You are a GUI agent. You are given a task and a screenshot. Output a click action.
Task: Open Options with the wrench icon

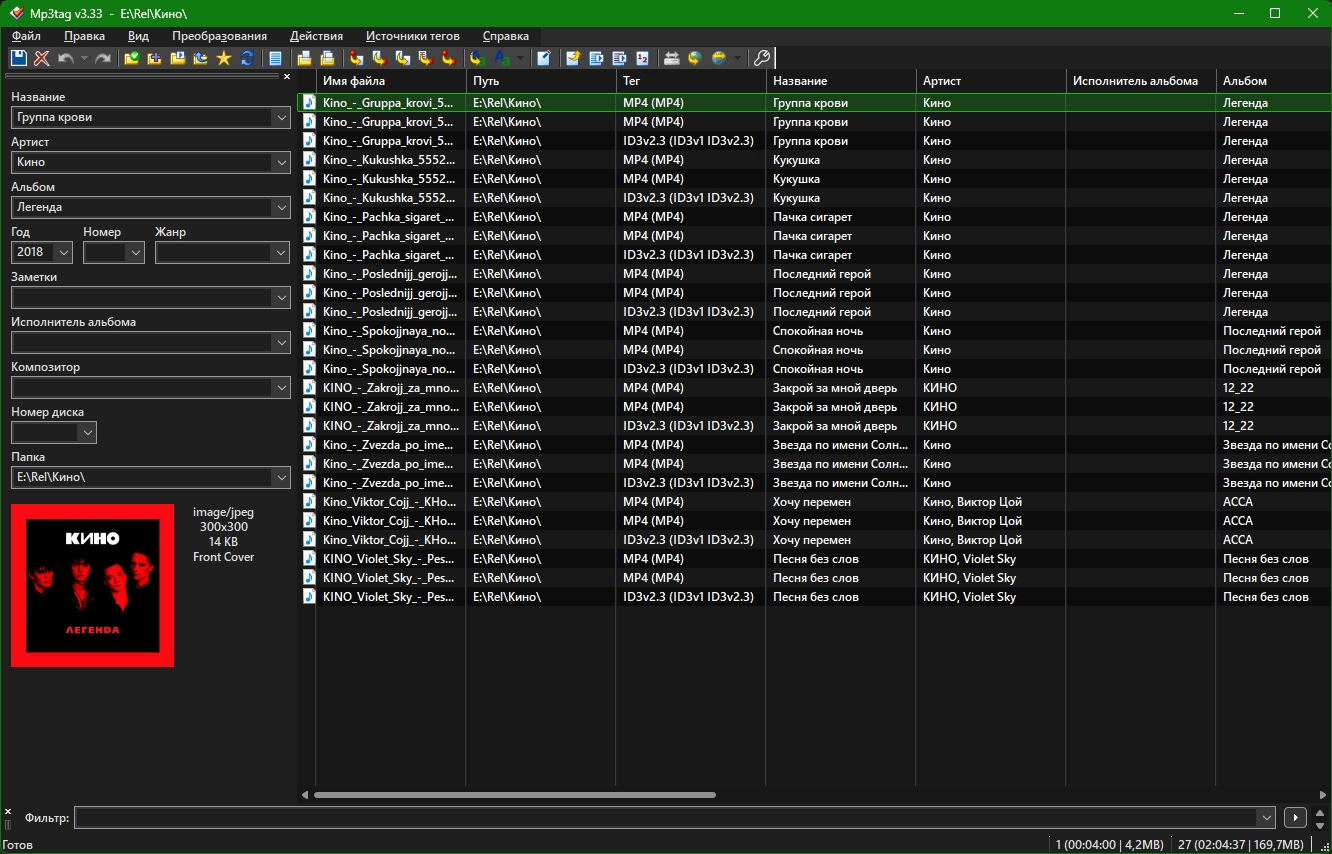(x=761, y=58)
